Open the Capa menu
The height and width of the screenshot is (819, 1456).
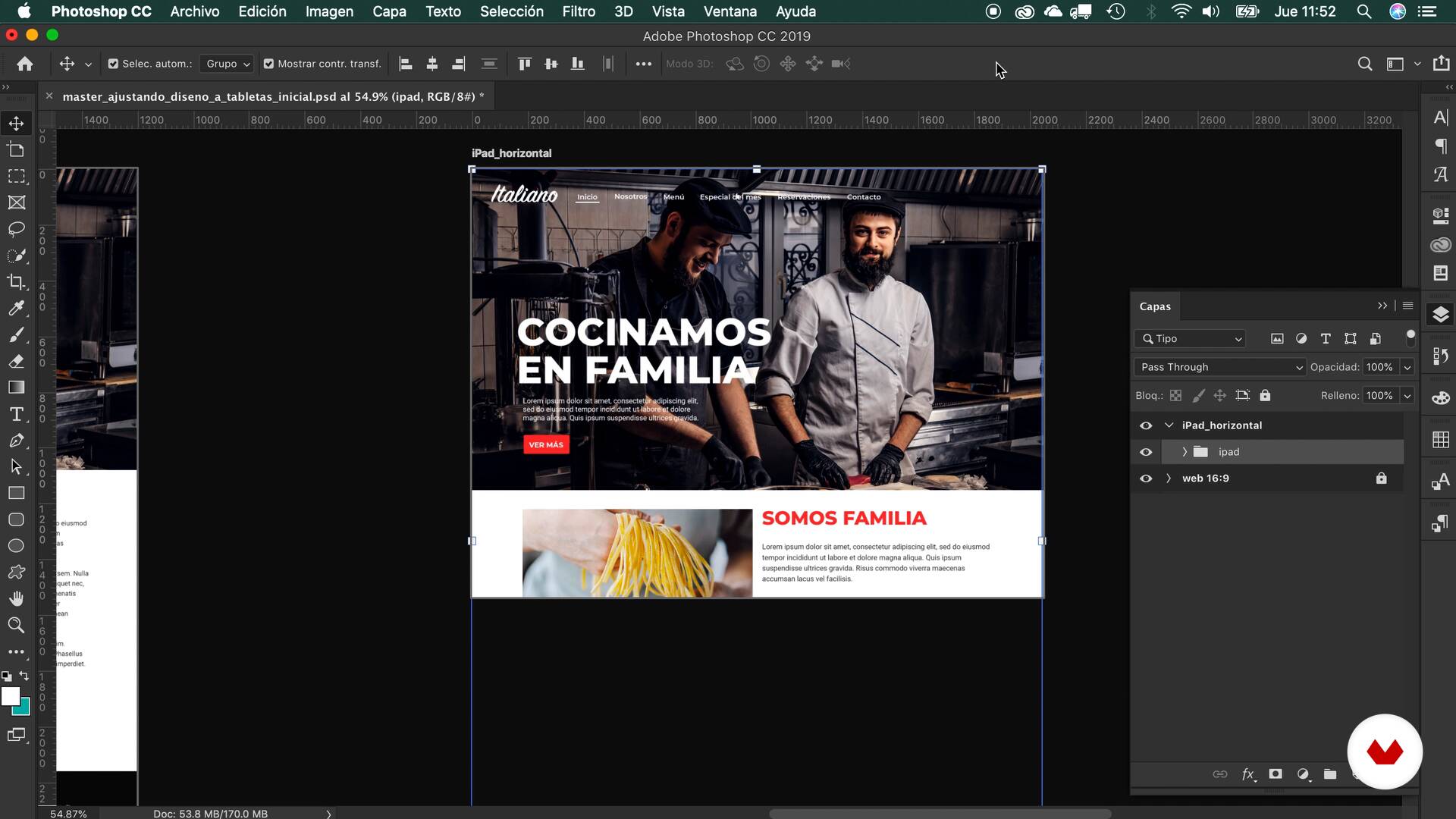tap(389, 11)
